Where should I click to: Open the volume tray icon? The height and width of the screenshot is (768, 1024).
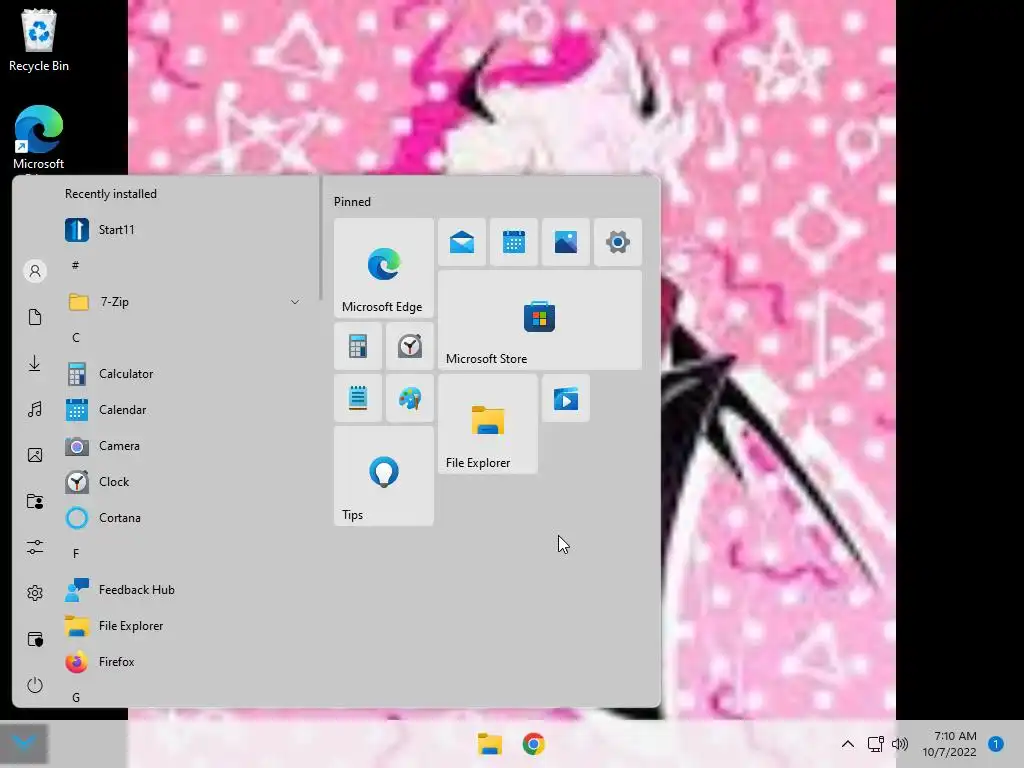(x=900, y=744)
